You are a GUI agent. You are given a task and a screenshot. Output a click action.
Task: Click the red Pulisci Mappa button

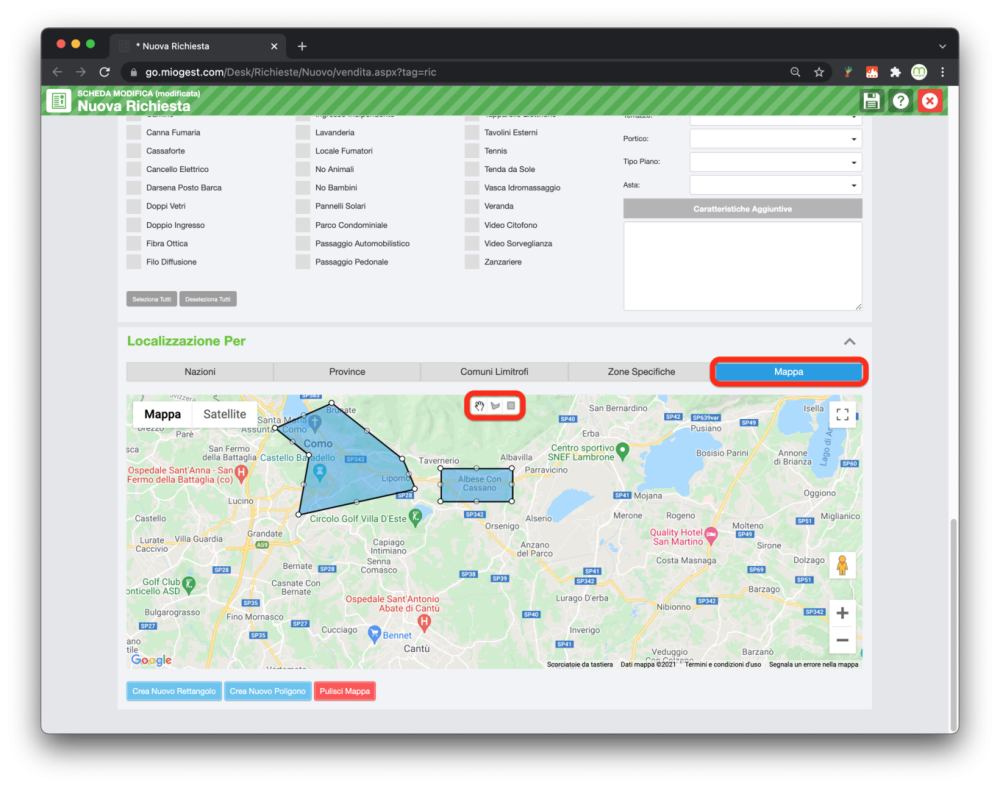[x=344, y=691]
